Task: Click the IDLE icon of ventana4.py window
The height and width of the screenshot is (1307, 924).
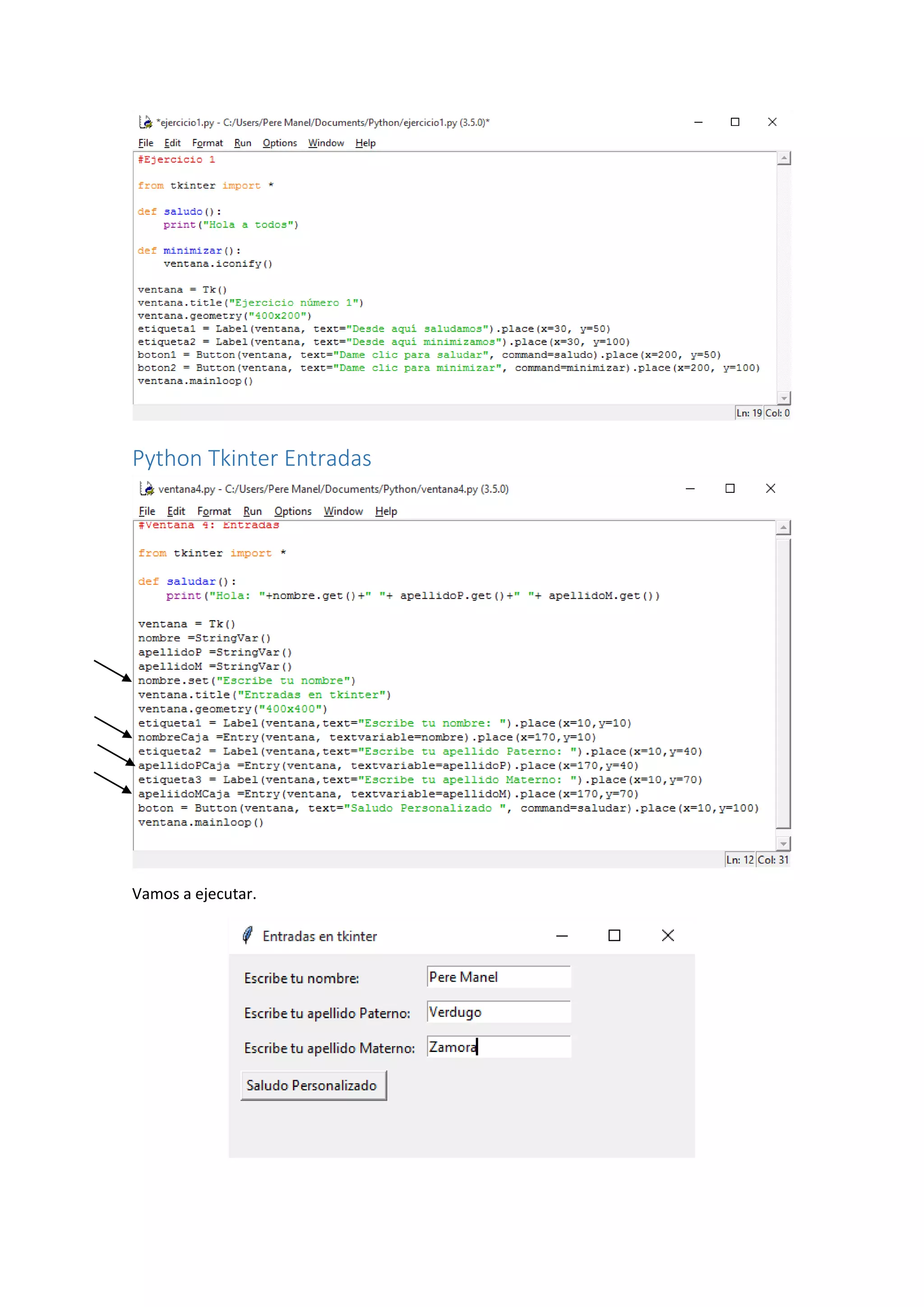Action: click(147, 488)
